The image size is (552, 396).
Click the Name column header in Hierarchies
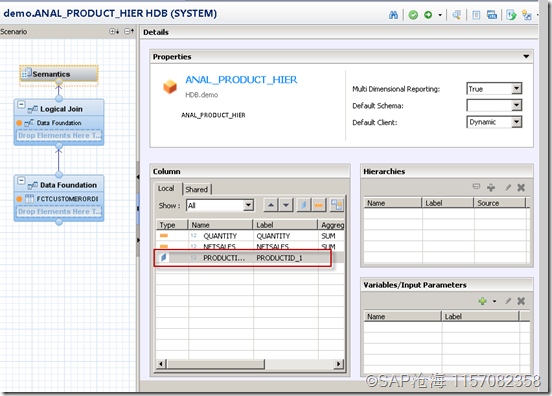(393, 203)
